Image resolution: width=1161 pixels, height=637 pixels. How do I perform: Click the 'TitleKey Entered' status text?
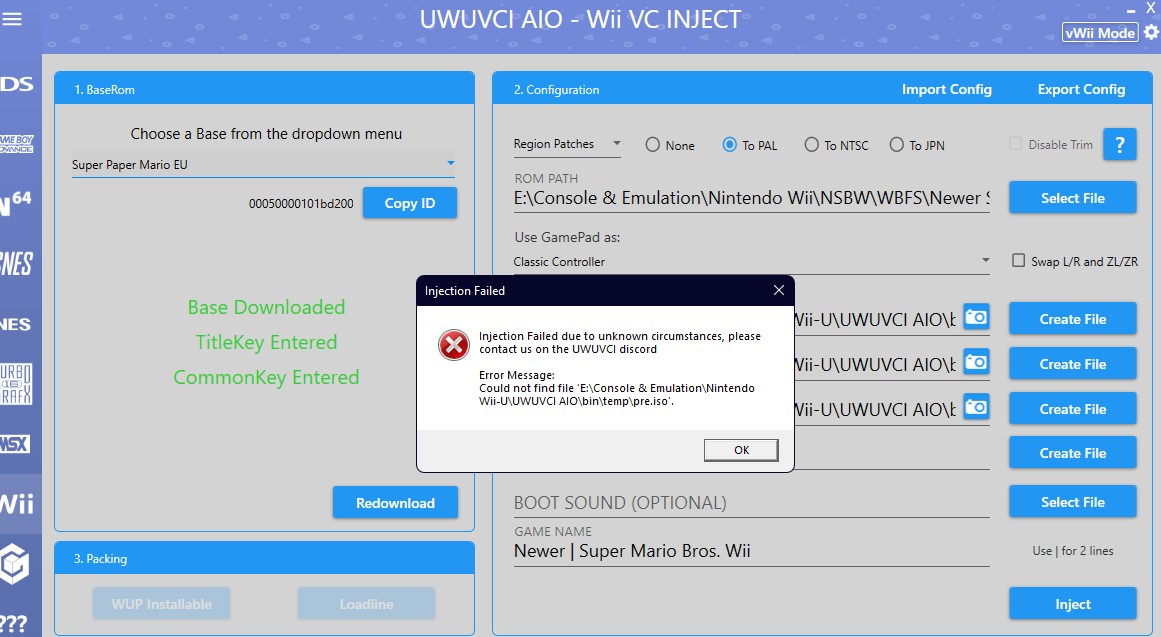pyautogui.click(x=266, y=341)
